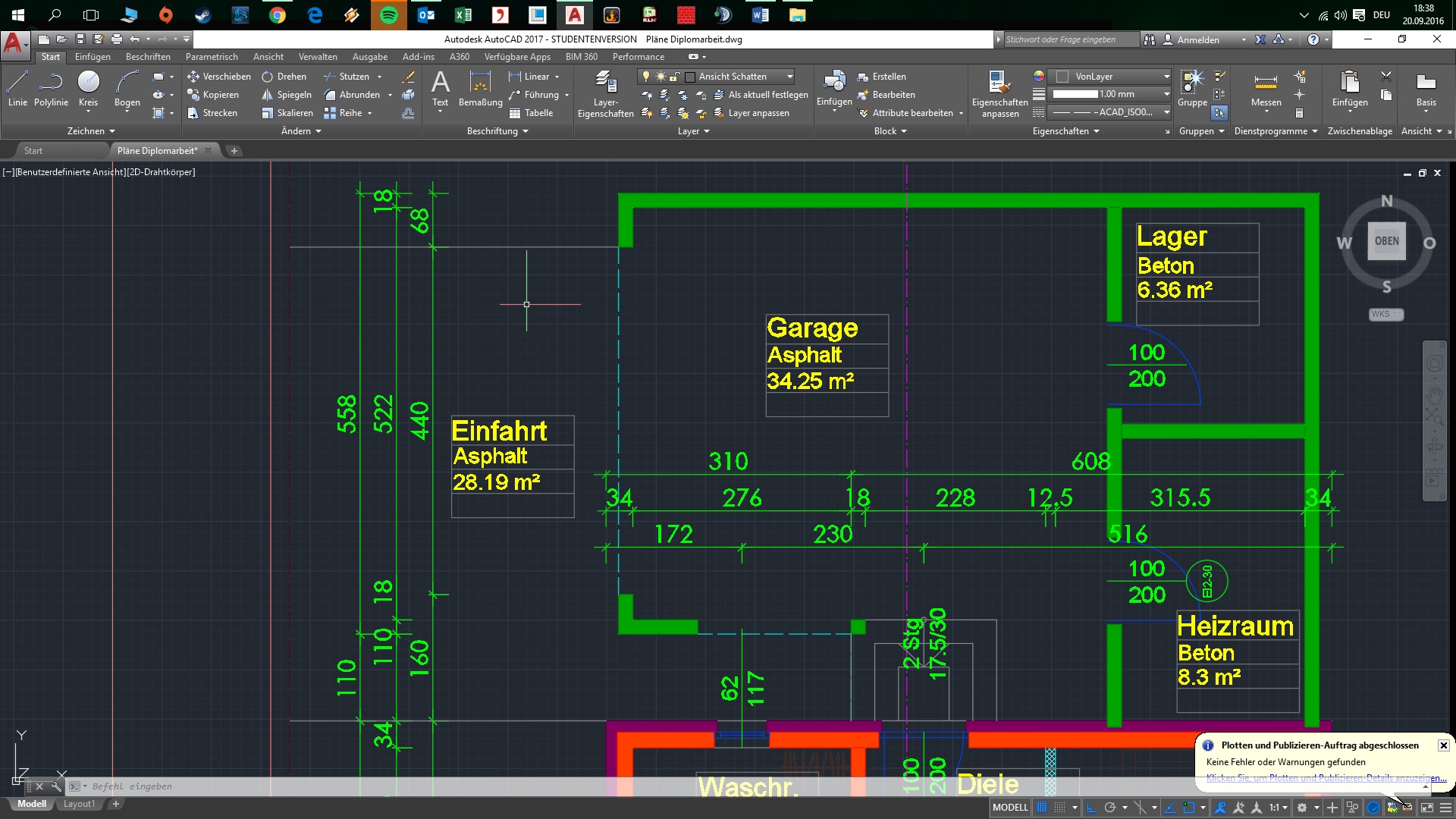Toggle polar tracking in status bar
This screenshot has height=819, width=1456.
[x=1110, y=808]
